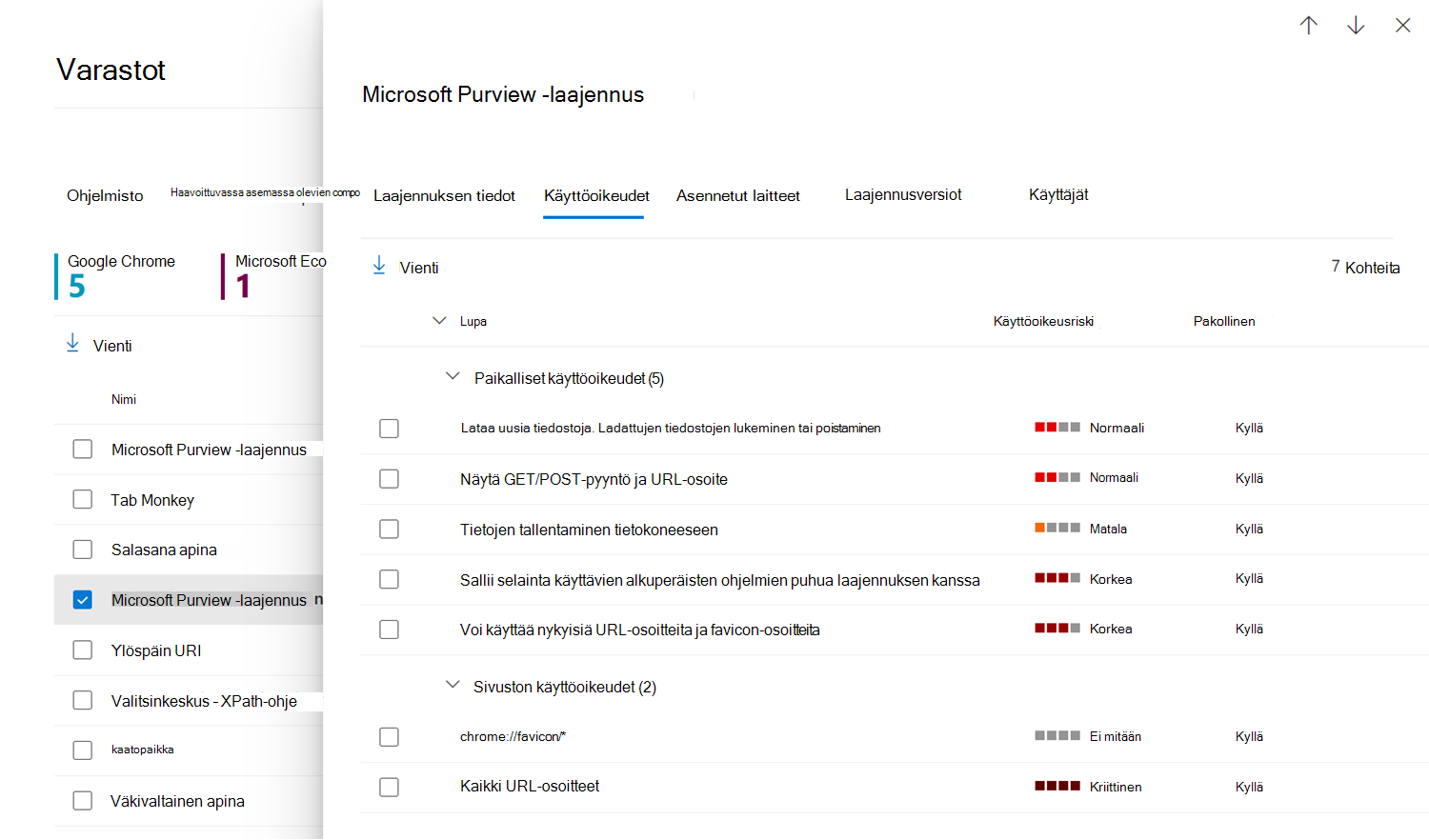Click the download icon in the panel's Vienti
Screen dimensions: 1429x840
point(379,266)
